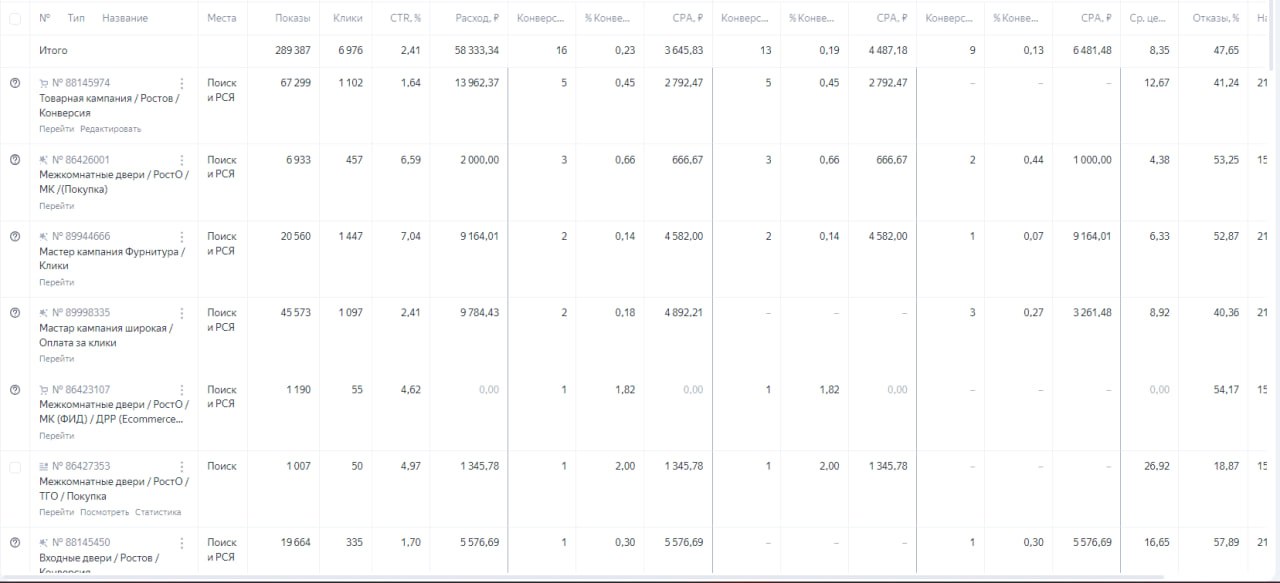Click the shopping cart icon of campaign № 86423107
Screen dimensions: 1280x583
pos(44,390)
